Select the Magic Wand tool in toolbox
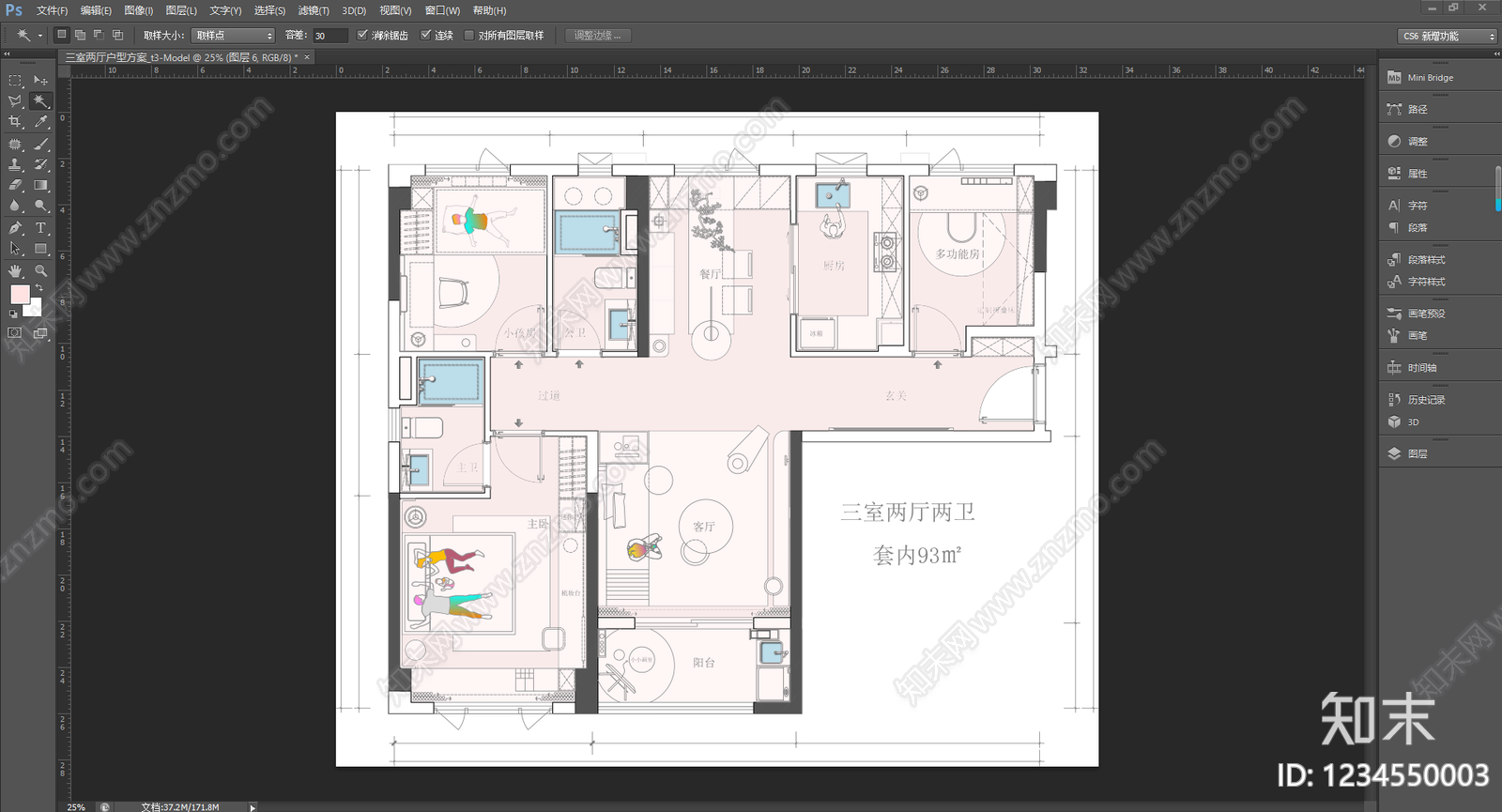The image size is (1502, 812). tap(40, 101)
